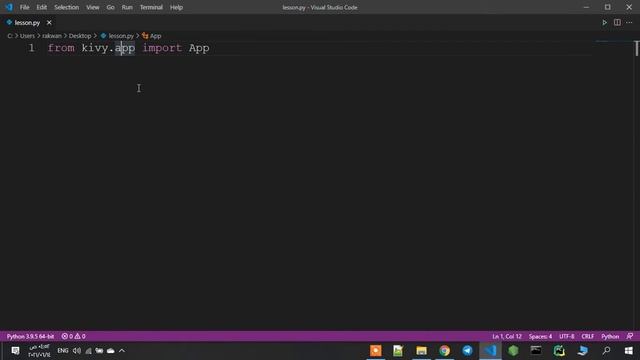Click the 'App' class name in line 1
This screenshot has height=360, width=640.
coord(199,48)
